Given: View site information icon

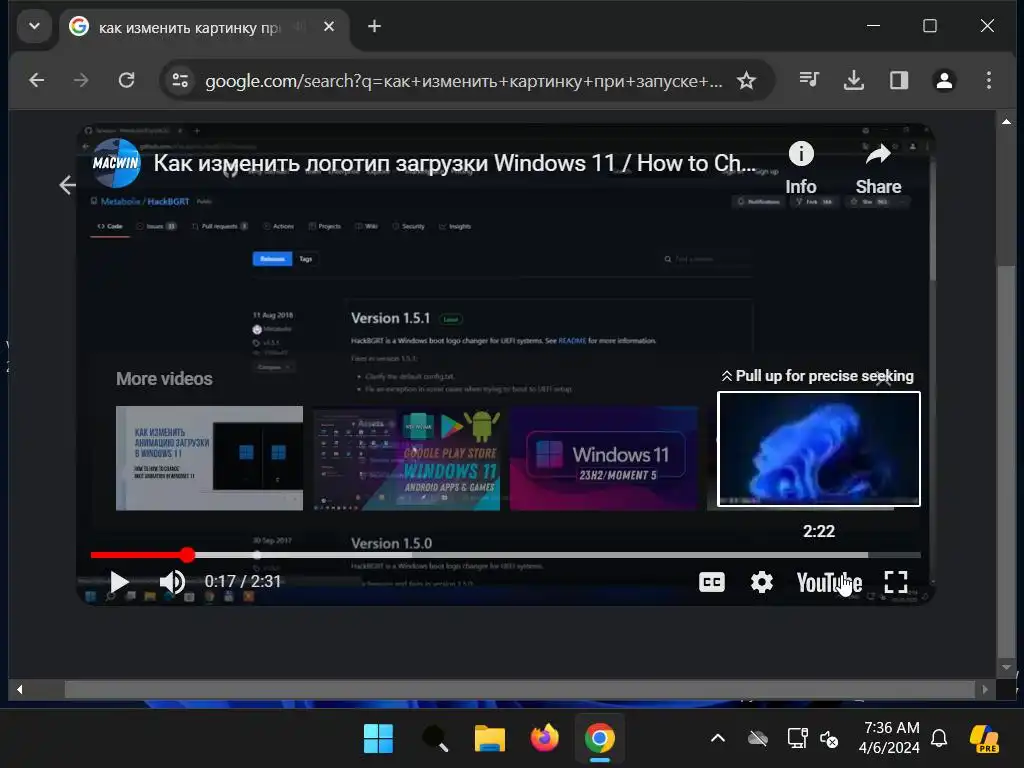Looking at the screenshot, I should [180, 80].
